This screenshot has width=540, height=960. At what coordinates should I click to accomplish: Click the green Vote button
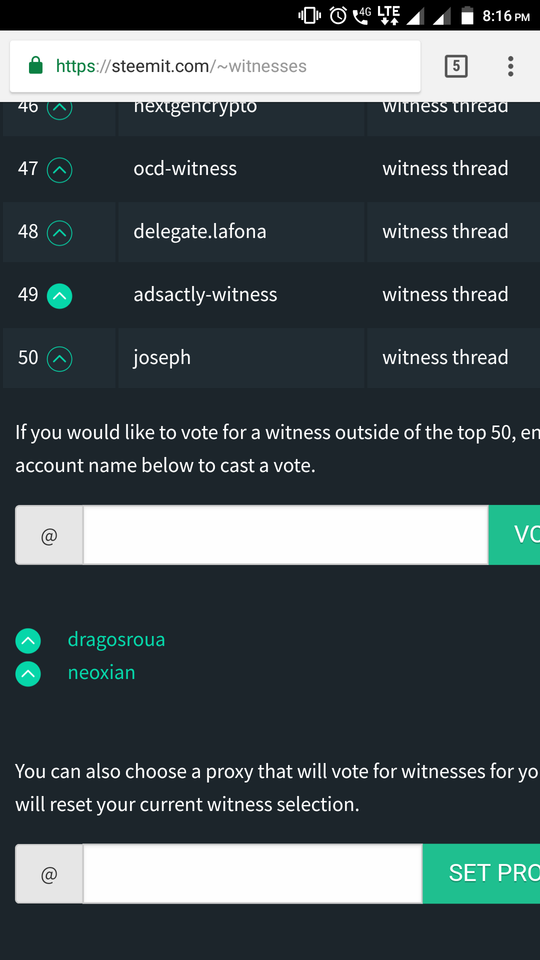click(514, 535)
